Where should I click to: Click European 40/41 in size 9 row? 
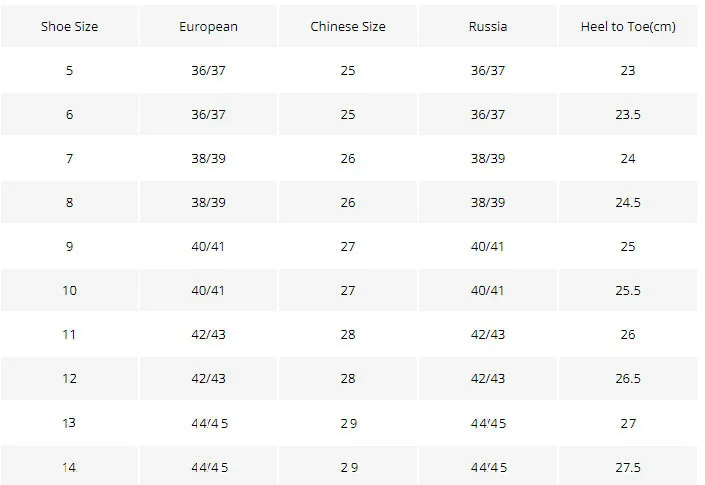click(x=208, y=247)
